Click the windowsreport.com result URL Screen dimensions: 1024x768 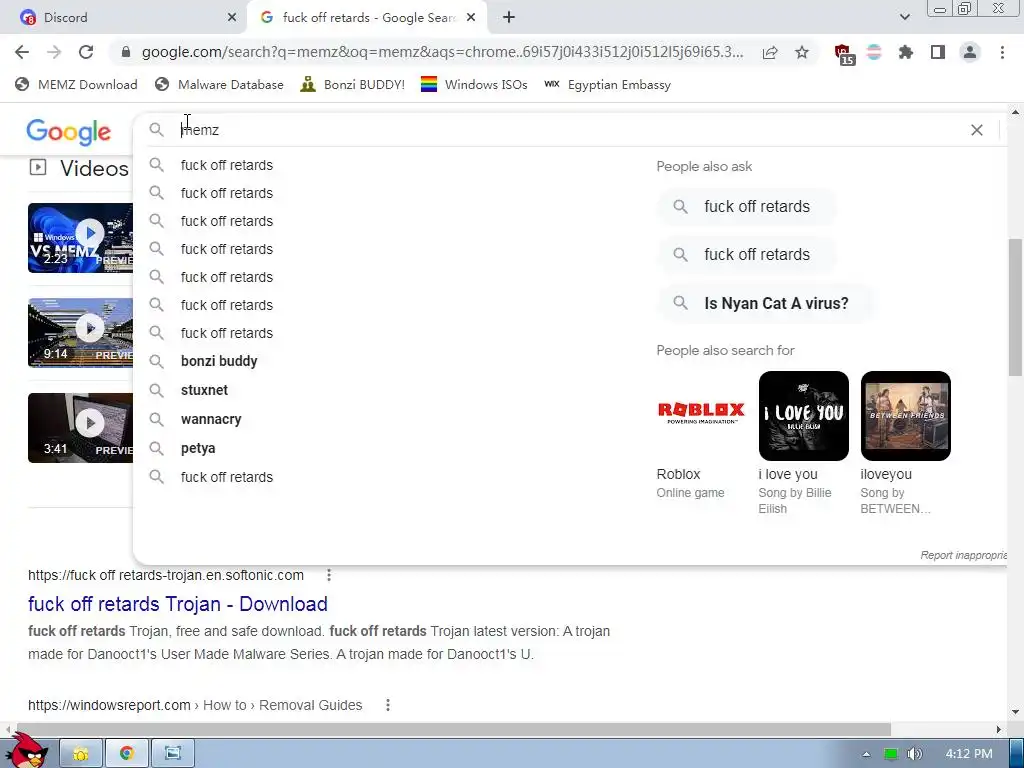pos(195,705)
